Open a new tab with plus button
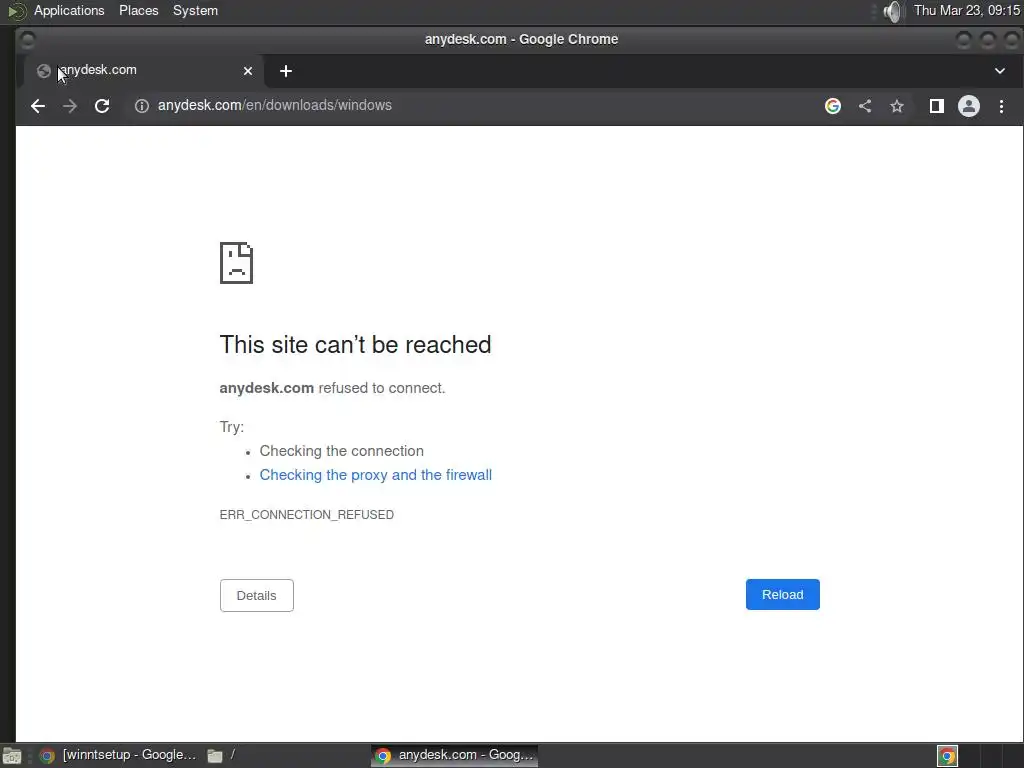Image resolution: width=1024 pixels, height=768 pixels. pyautogui.click(x=285, y=71)
